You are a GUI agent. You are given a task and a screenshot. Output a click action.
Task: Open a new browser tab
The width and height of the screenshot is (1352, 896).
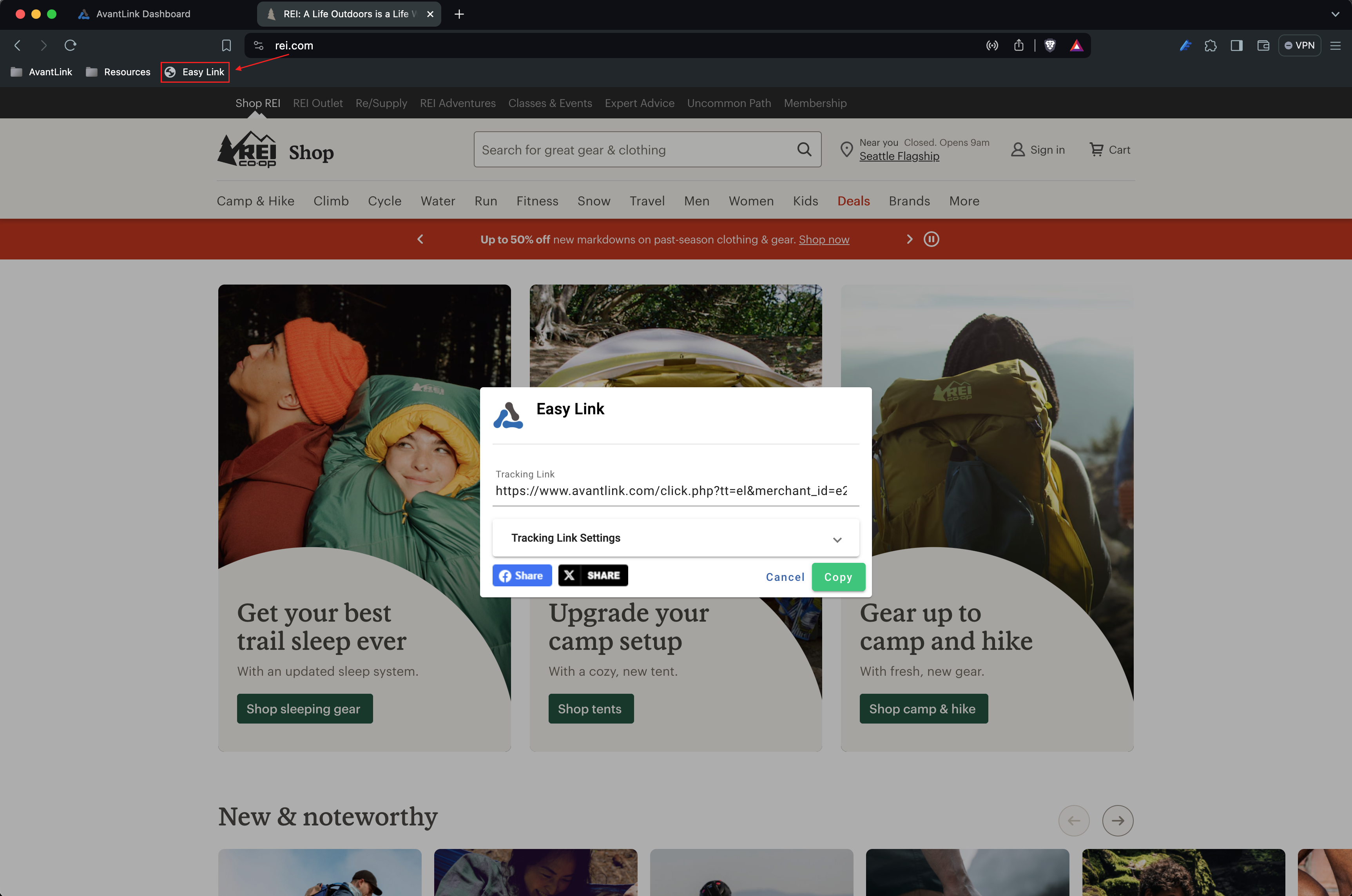click(x=459, y=14)
